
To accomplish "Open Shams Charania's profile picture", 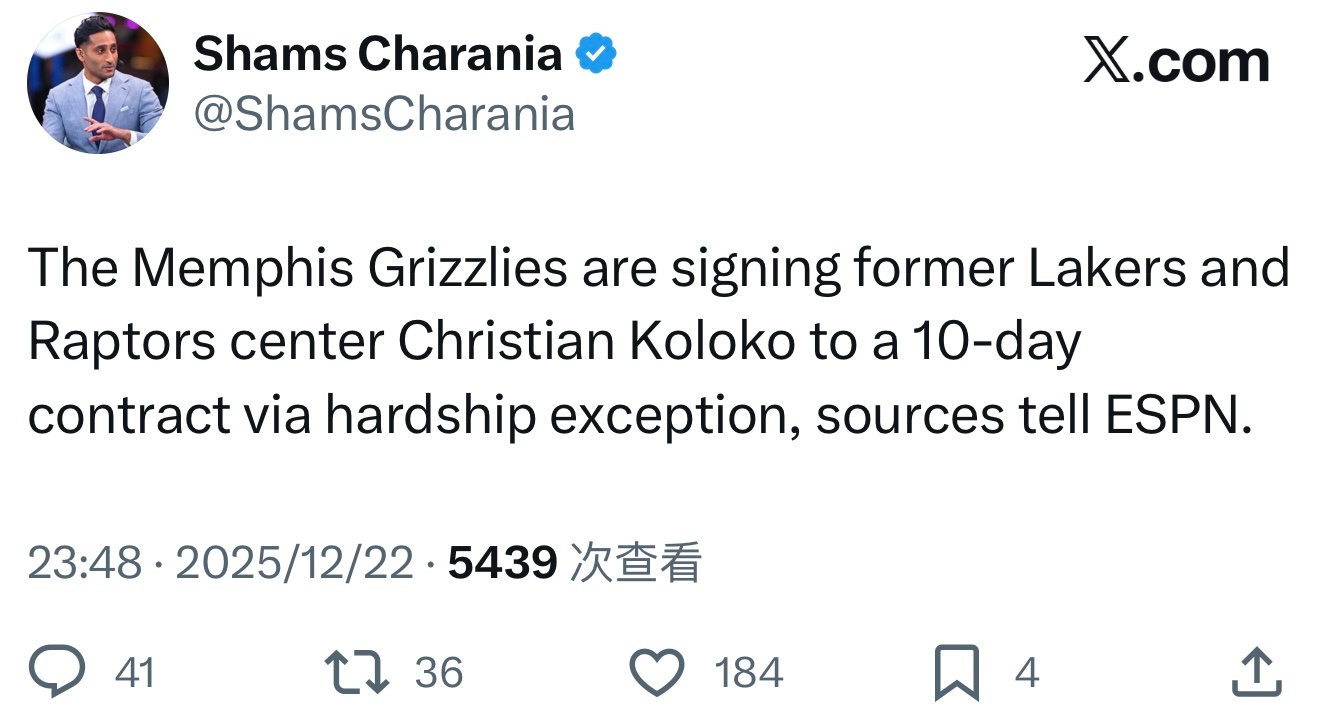I will tap(98, 83).
